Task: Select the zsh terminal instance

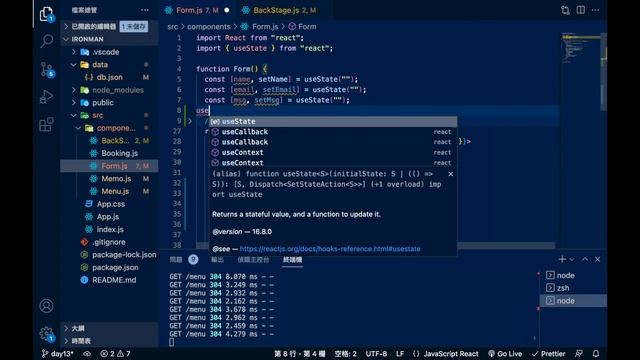Action: pos(573,288)
